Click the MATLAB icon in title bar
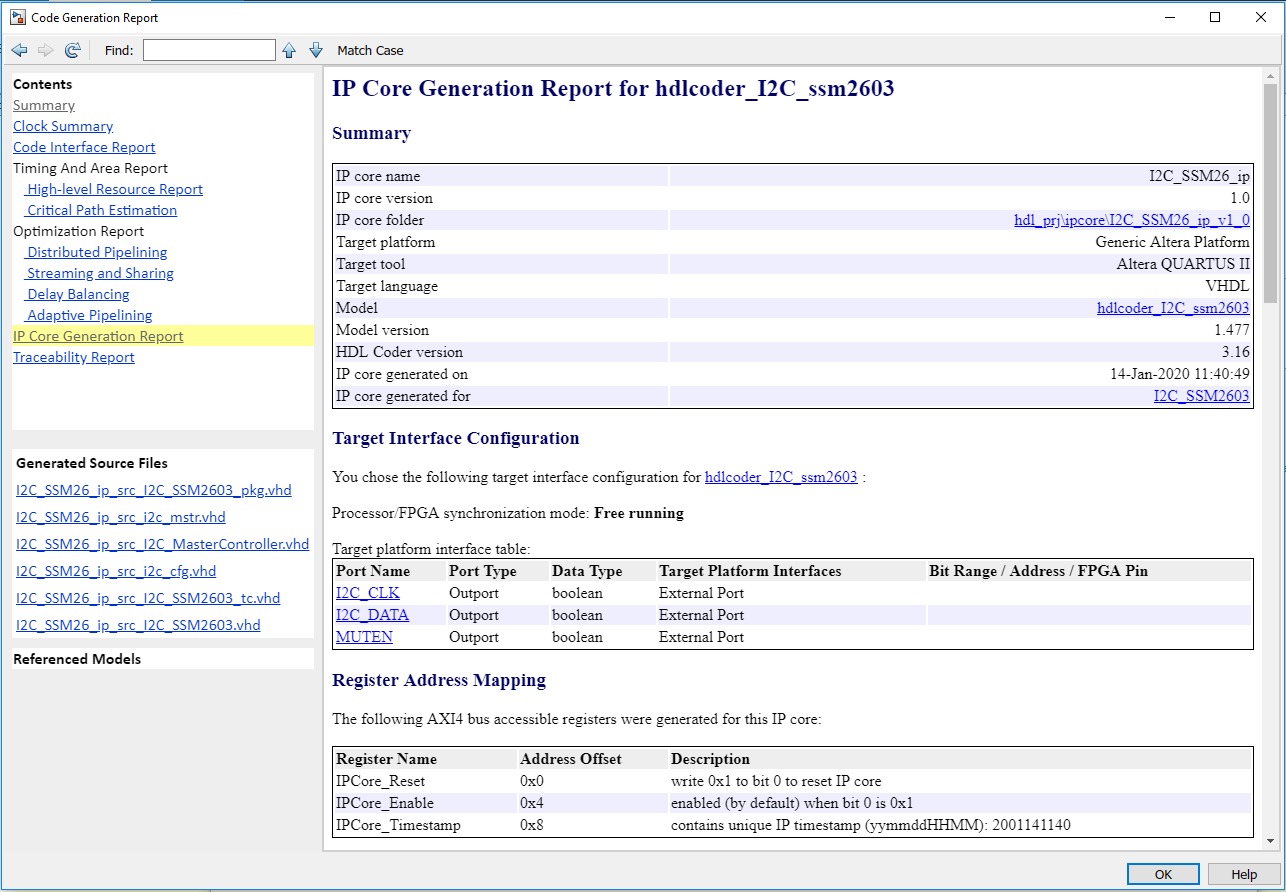 [x=17, y=17]
